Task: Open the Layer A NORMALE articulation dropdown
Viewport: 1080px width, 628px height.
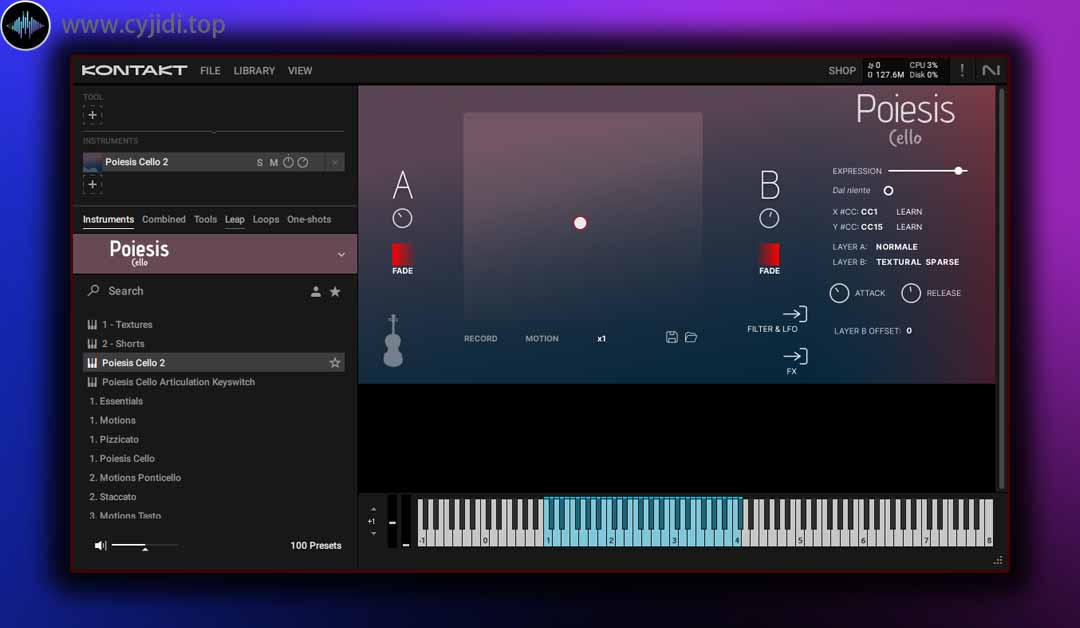Action: pyautogui.click(x=897, y=247)
